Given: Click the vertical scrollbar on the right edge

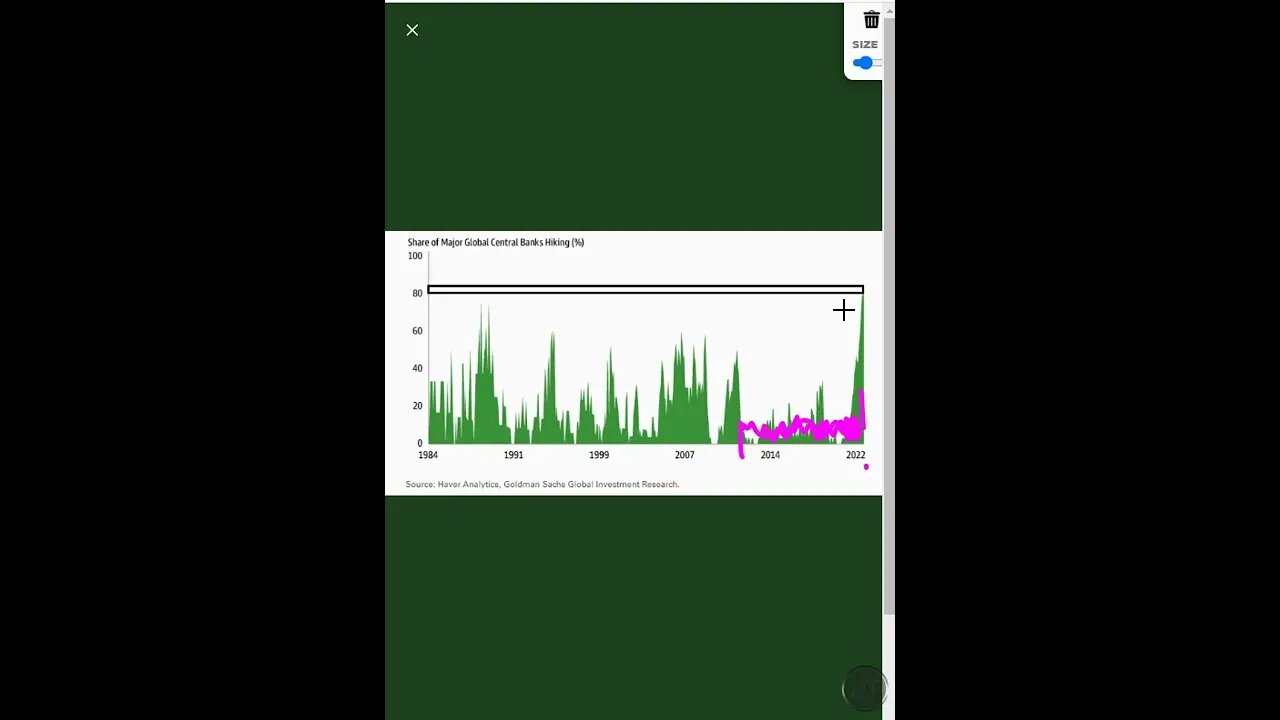Looking at the screenshot, I should pyautogui.click(x=889, y=314).
